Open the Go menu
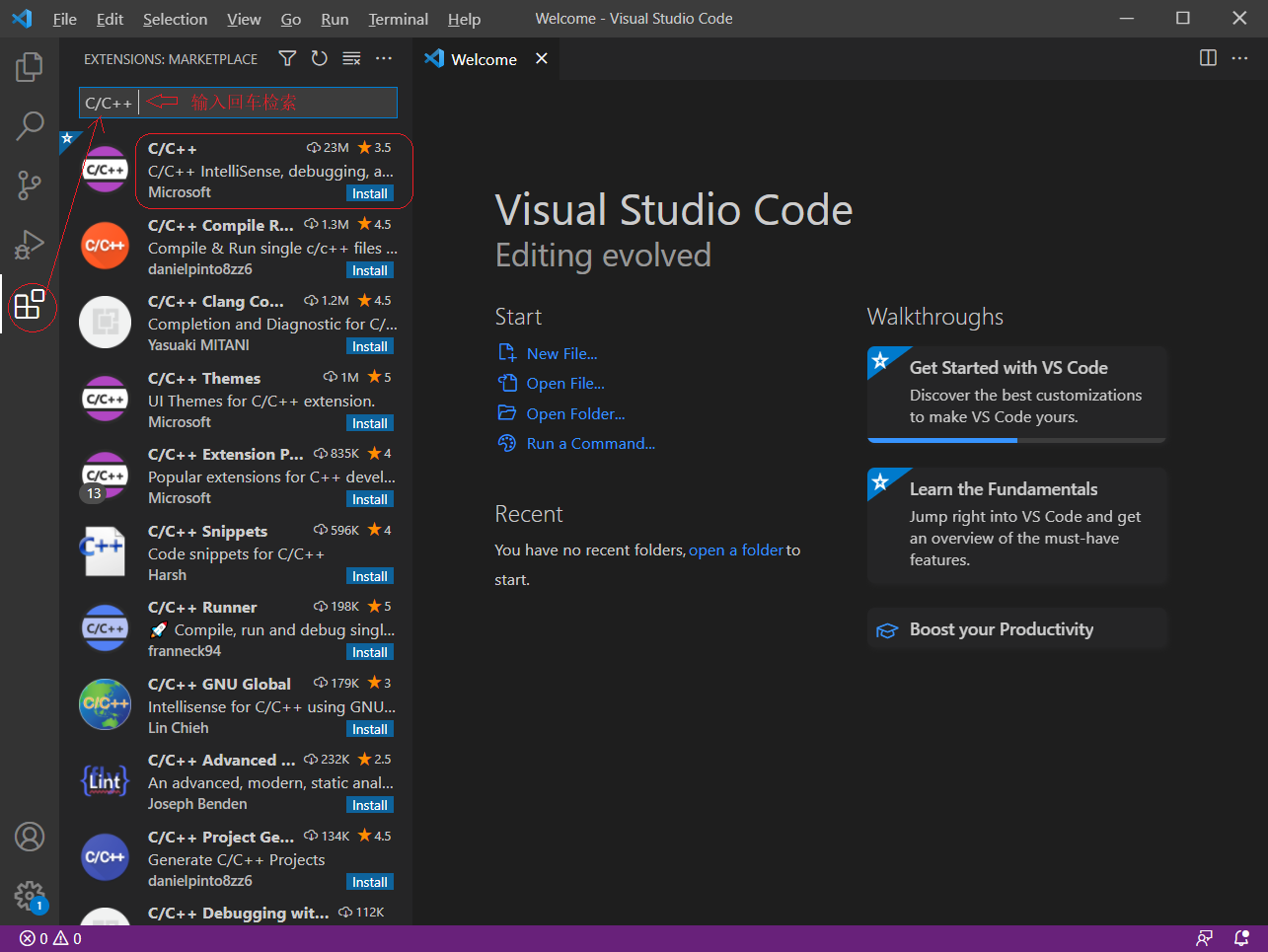The height and width of the screenshot is (952, 1268). point(291,19)
